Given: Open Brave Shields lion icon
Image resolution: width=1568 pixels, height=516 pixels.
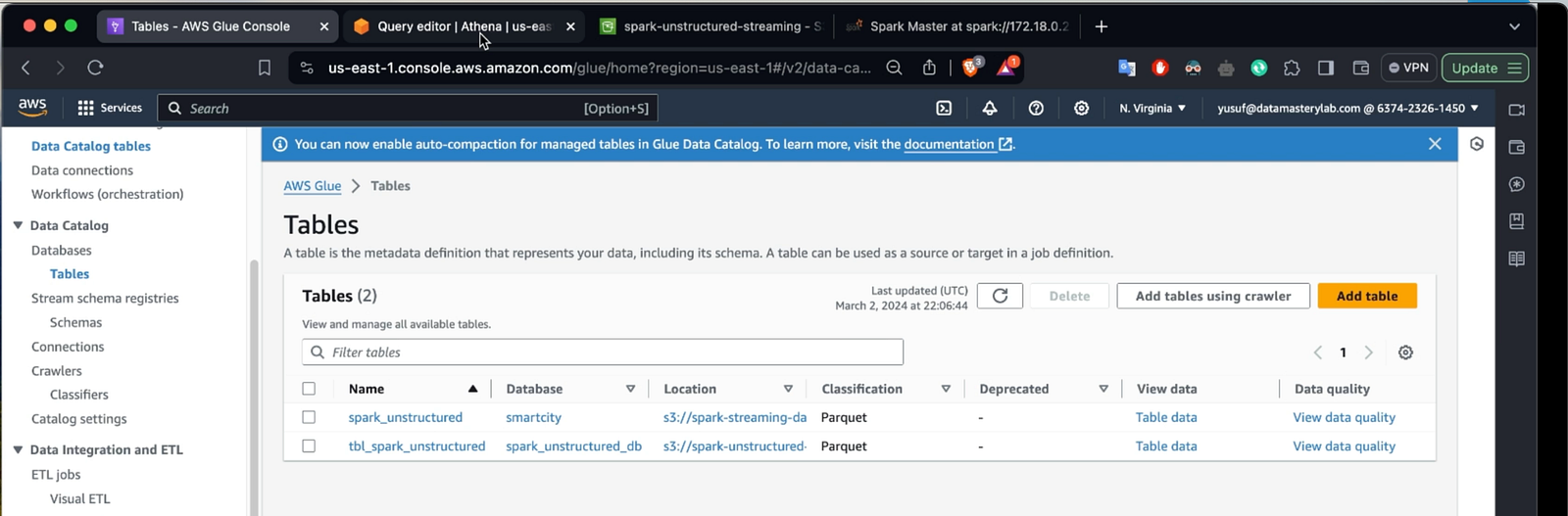Looking at the screenshot, I should (x=971, y=67).
